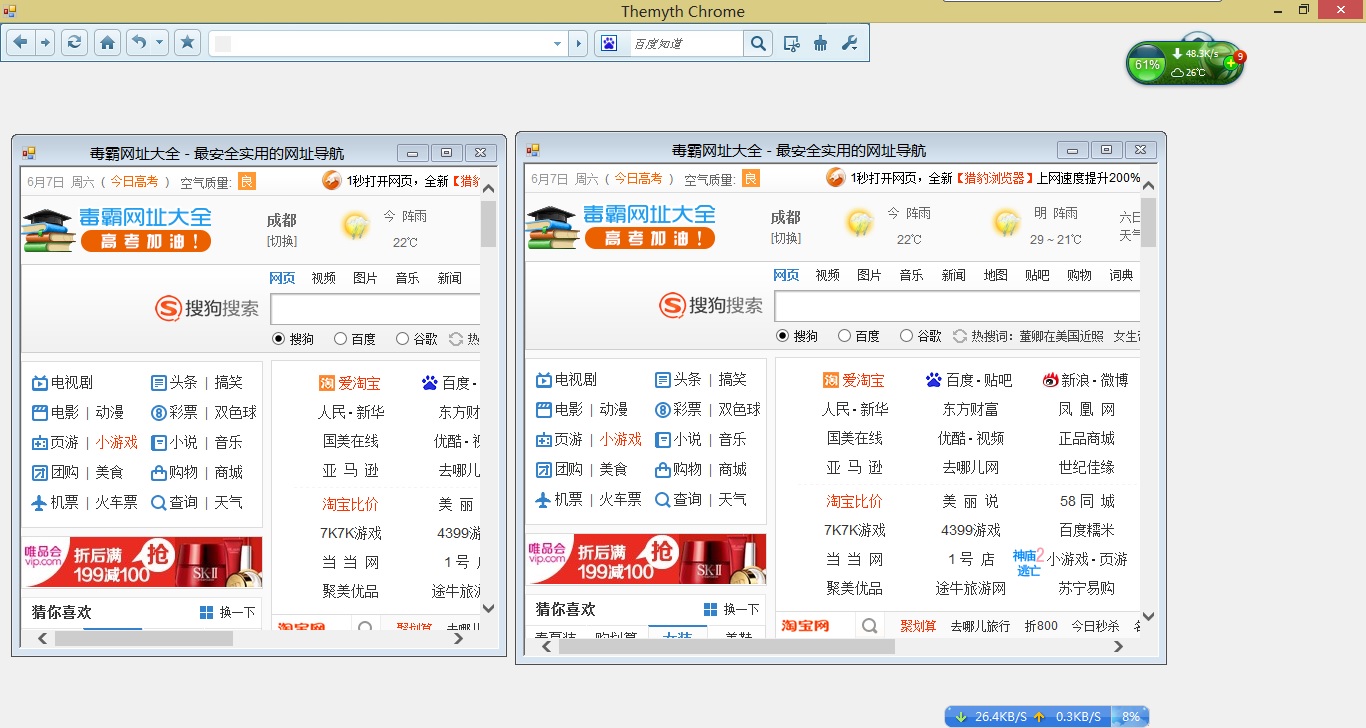Switch to the 贴吧 search tab in the right window

[1037, 275]
